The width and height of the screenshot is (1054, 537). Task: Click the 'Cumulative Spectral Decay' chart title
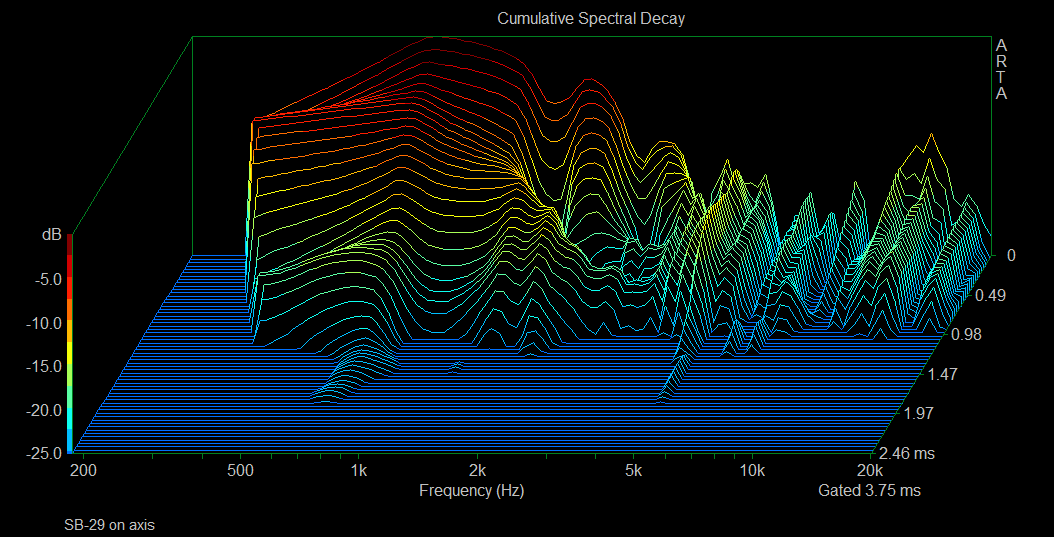[591, 19]
